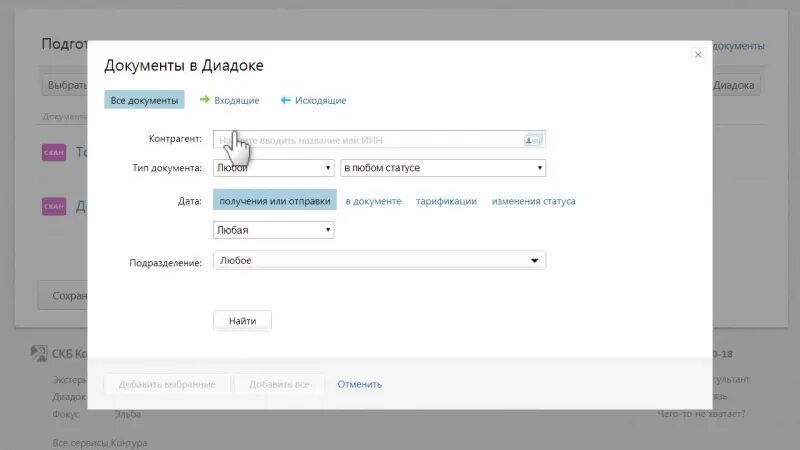
Task: Click the lower pink СКАН badge in background page
Action: click(x=54, y=206)
